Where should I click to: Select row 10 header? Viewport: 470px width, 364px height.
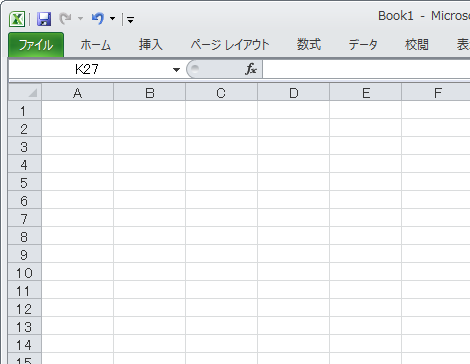[x=25, y=272]
